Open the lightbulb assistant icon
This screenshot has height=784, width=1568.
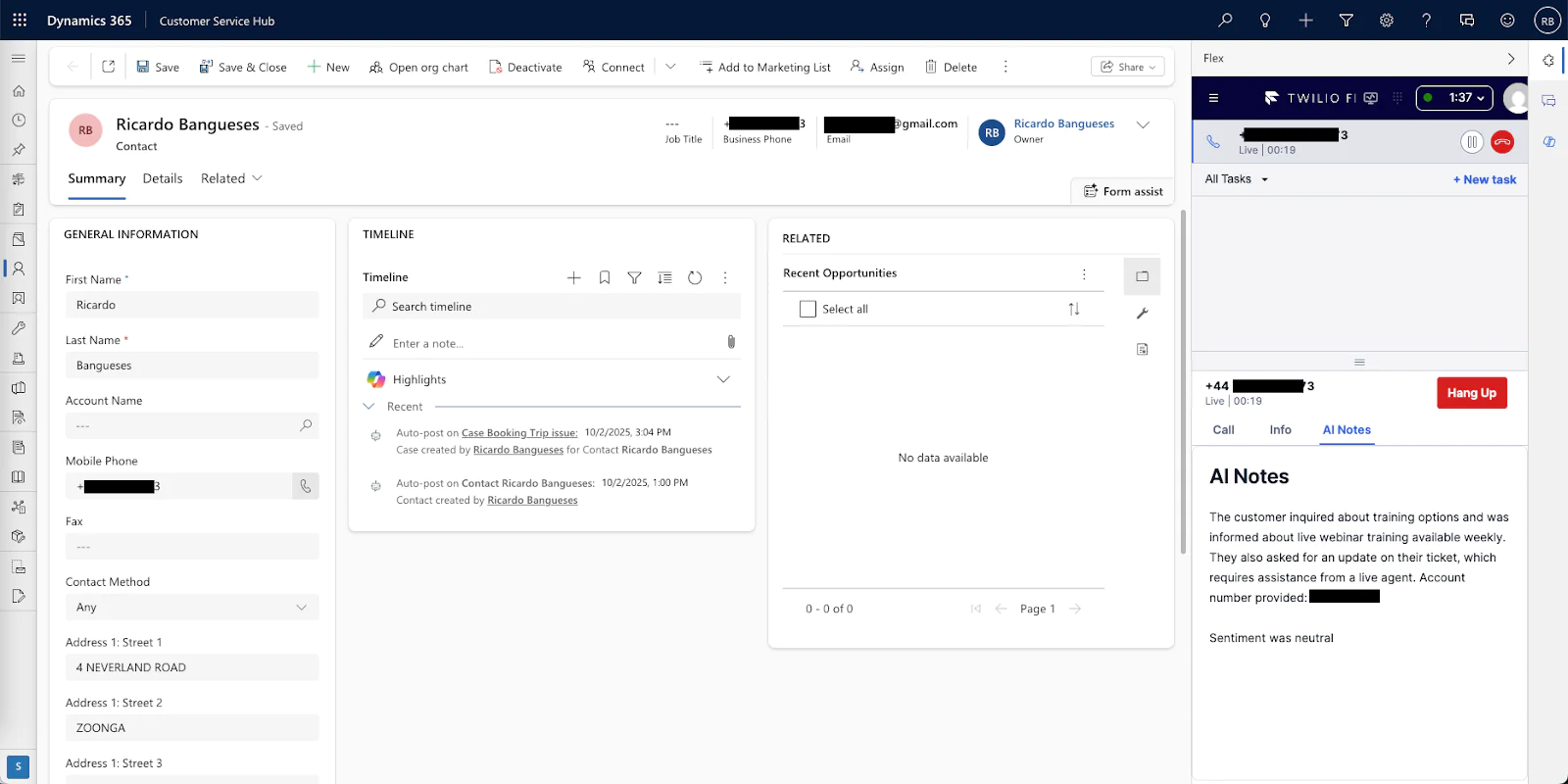1265,20
